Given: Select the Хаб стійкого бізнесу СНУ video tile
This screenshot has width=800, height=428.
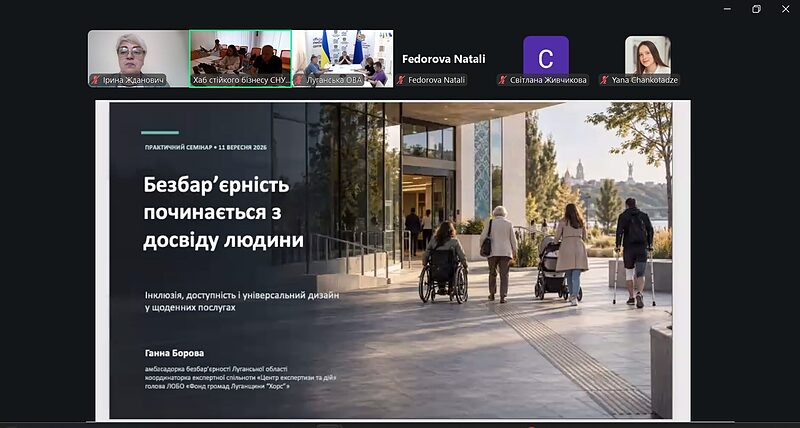Looking at the screenshot, I should point(240,59).
